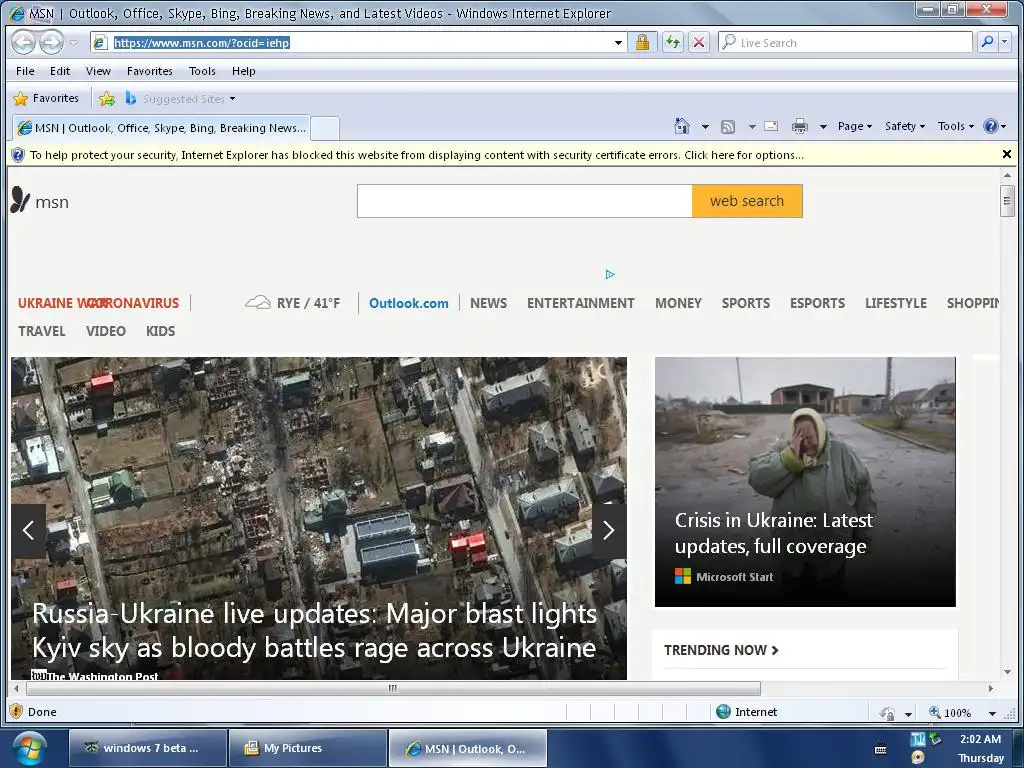
Task: Open a new blank tab
Action: point(325,129)
